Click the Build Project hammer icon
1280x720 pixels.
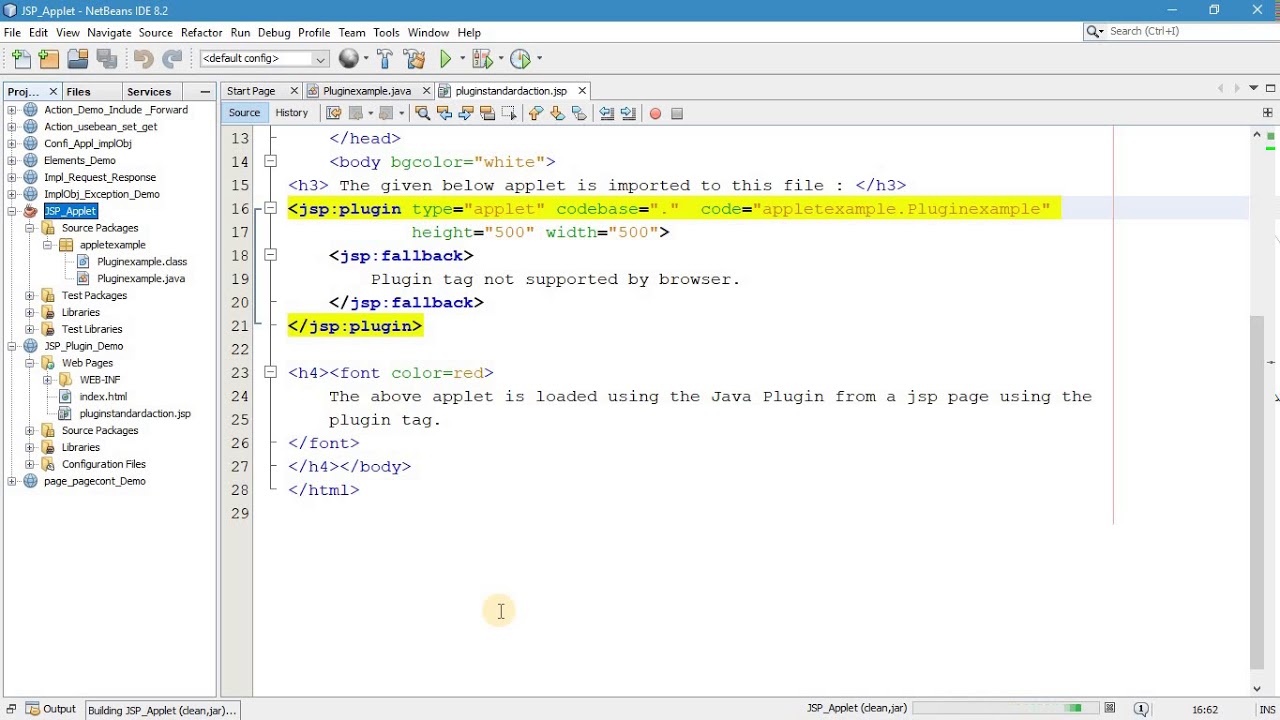[x=384, y=59]
